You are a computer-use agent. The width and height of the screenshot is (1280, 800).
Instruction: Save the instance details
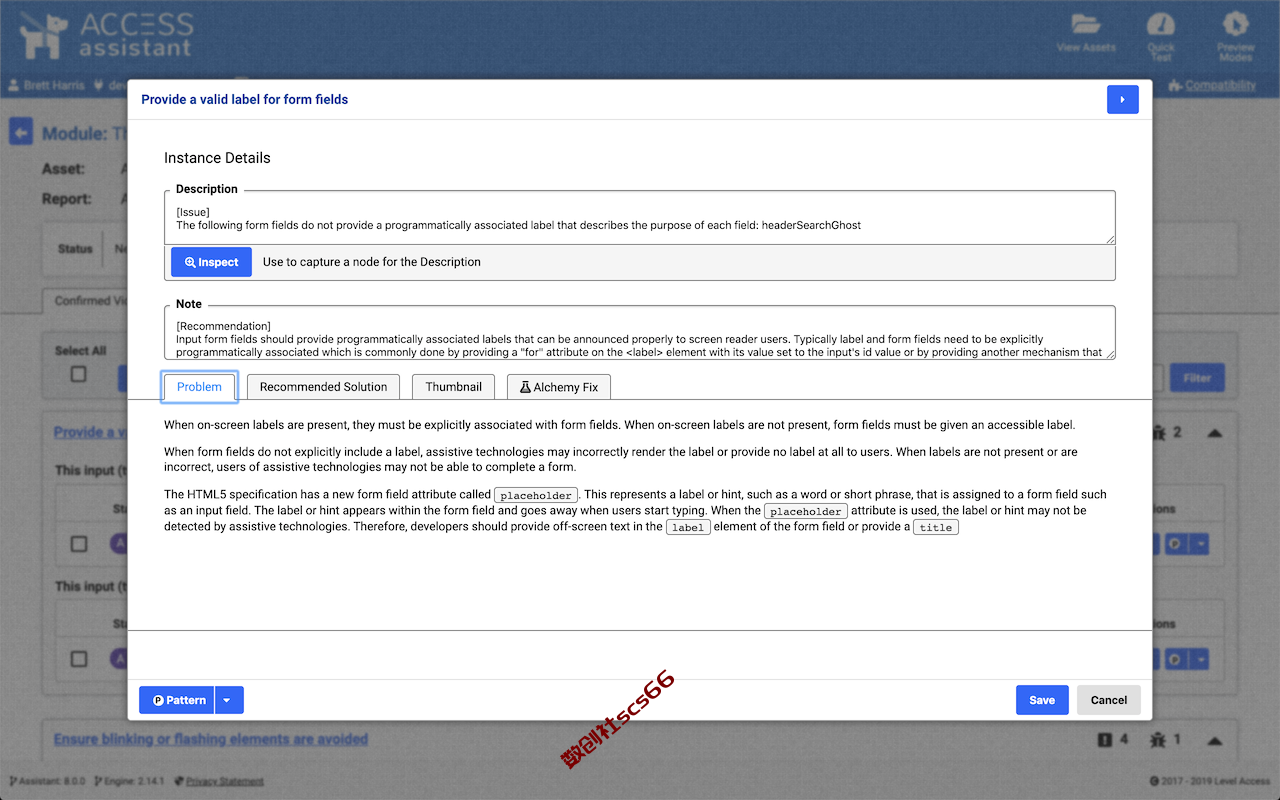click(x=1042, y=700)
